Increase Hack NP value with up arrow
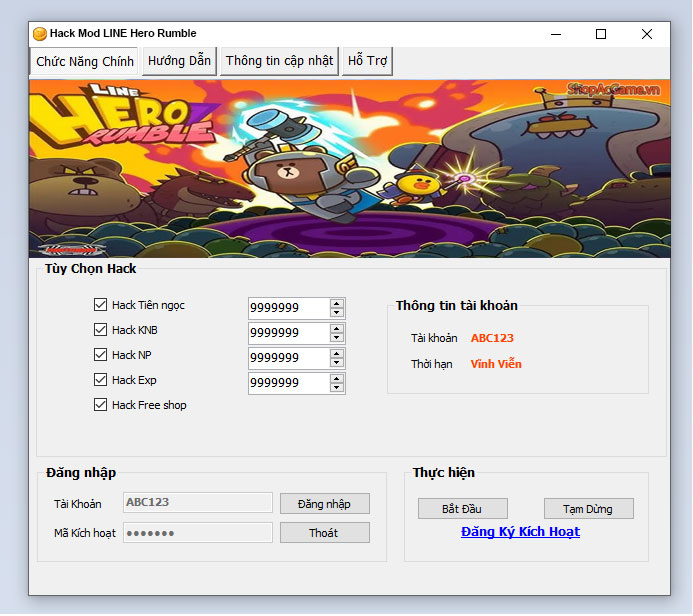This screenshot has width=693, height=616. coord(337,354)
